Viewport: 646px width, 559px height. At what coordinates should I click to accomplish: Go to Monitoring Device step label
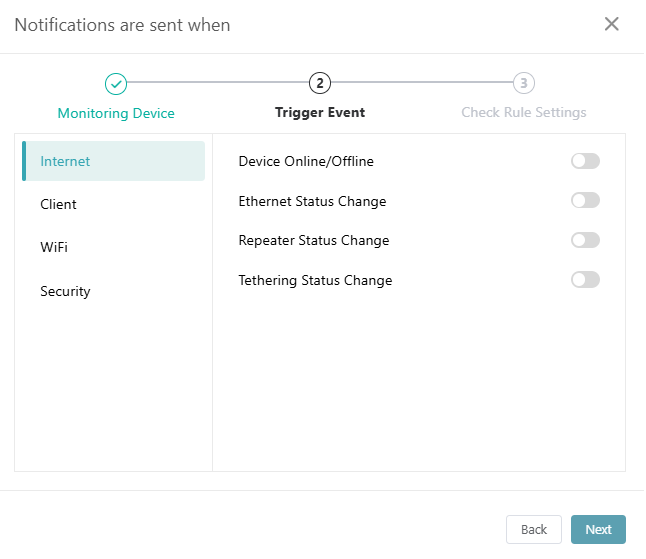[x=116, y=113]
